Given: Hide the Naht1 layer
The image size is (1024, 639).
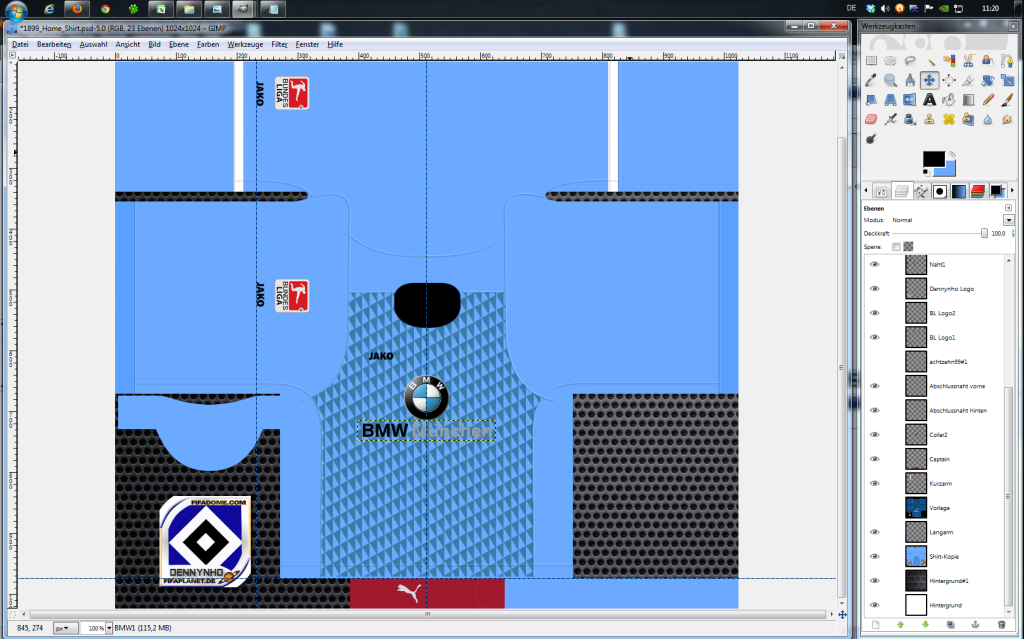Looking at the screenshot, I should (x=874, y=265).
